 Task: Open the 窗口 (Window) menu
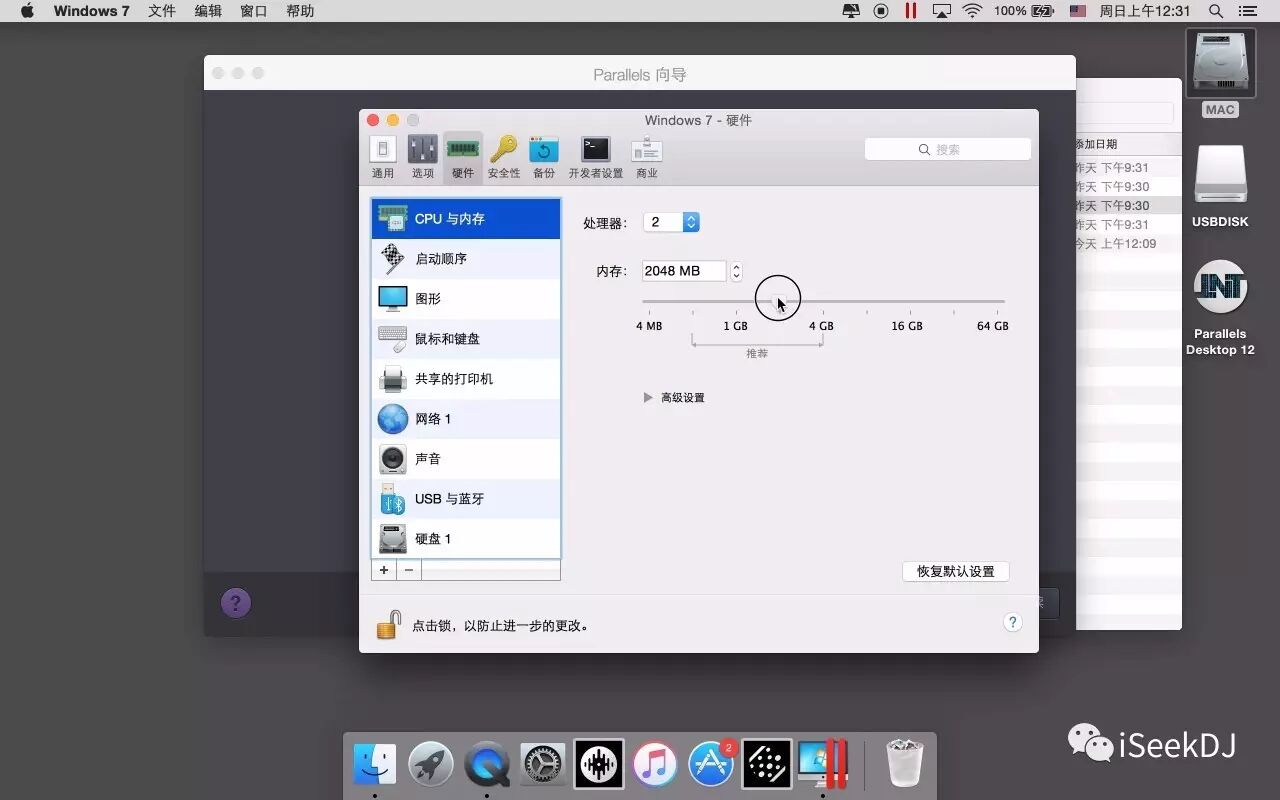254,11
